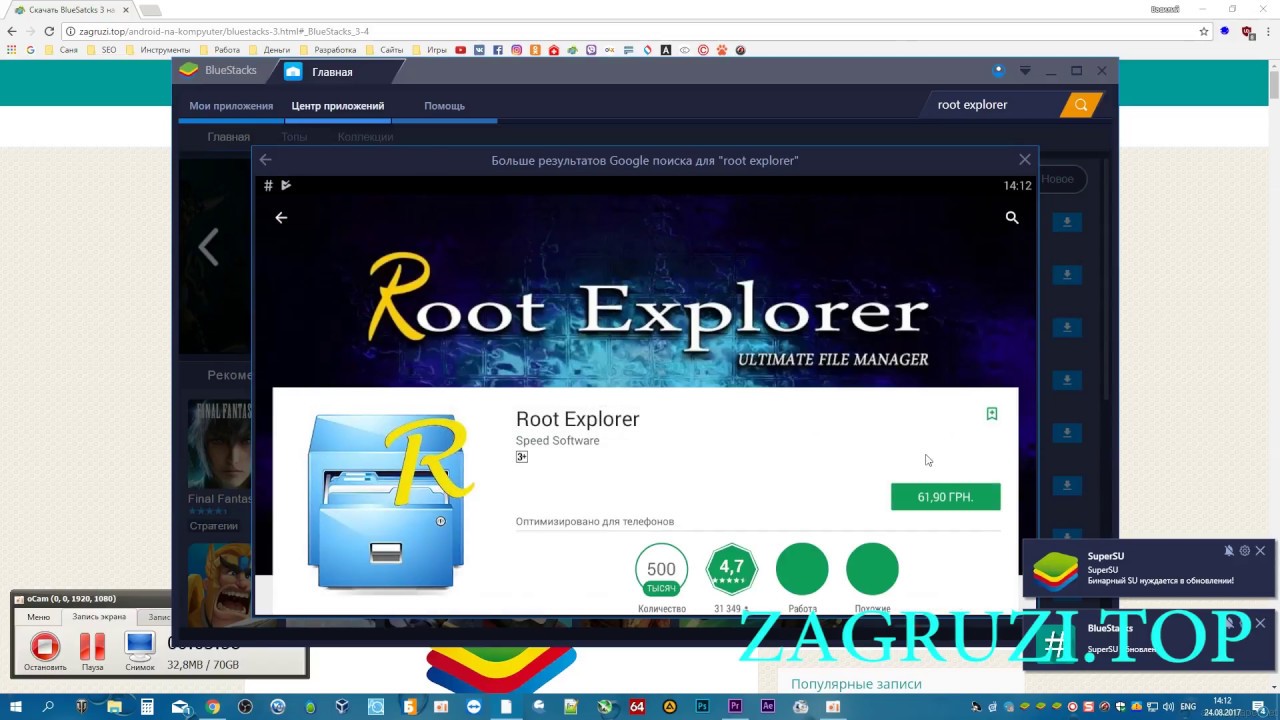Open BlueStacks account avatar icon
The image size is (1280, 720).
[x=998, y=71]
